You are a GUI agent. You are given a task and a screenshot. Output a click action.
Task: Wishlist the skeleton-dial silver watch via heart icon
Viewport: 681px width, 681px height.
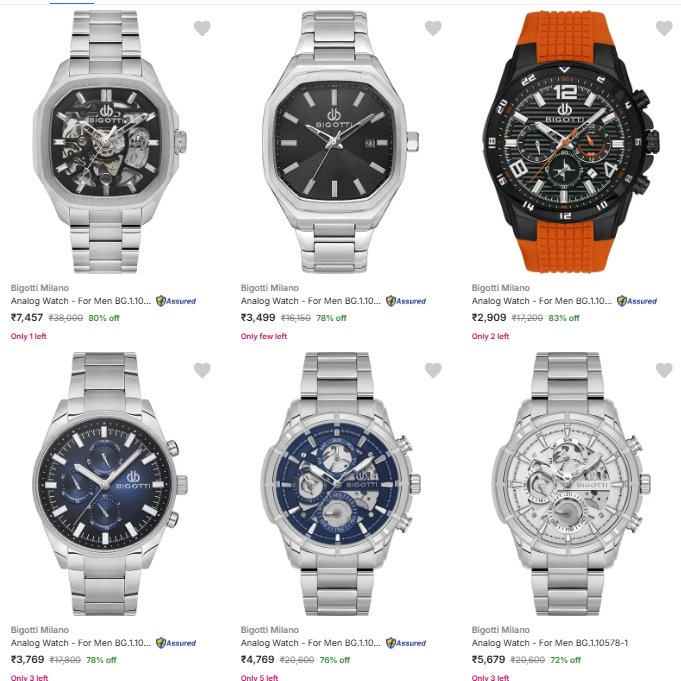(202, 28)
